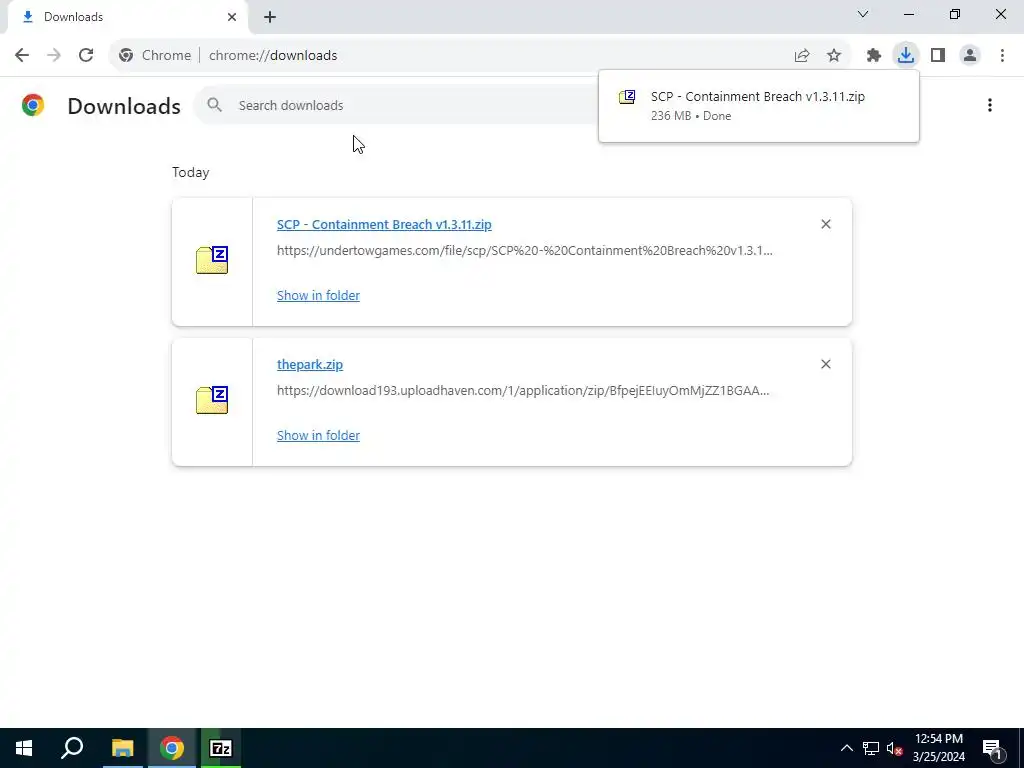Click the taskbar clock showing 12:54 PM
Viewport: 1024px width, 768px height.
click(x=938, y=748)
